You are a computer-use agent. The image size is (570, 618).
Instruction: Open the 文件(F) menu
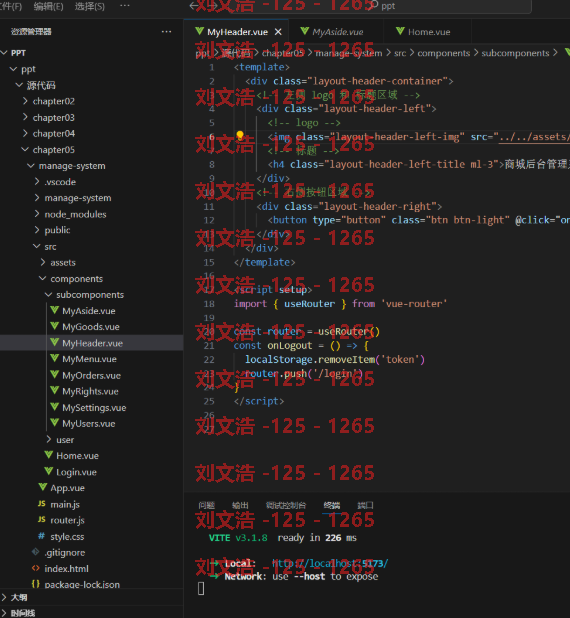[x=11, y=6]
